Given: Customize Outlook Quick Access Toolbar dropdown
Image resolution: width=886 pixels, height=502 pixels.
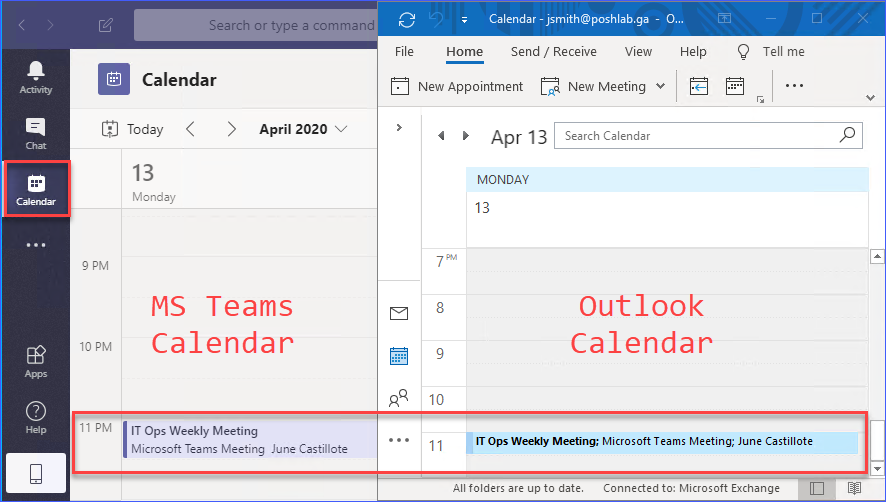Looking at the screenshot, I should tap(464, 20).
